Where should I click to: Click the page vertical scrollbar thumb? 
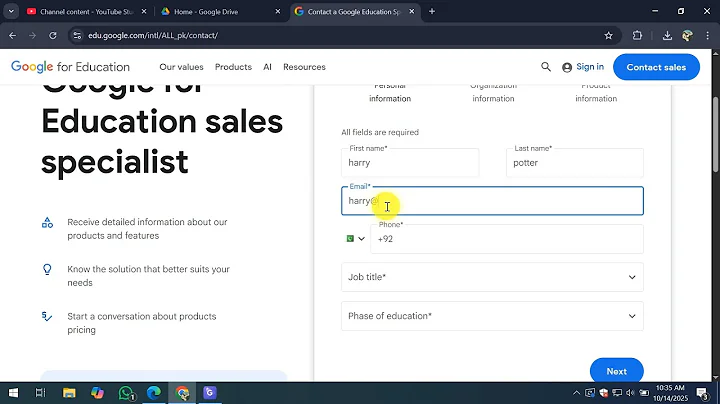715,135
